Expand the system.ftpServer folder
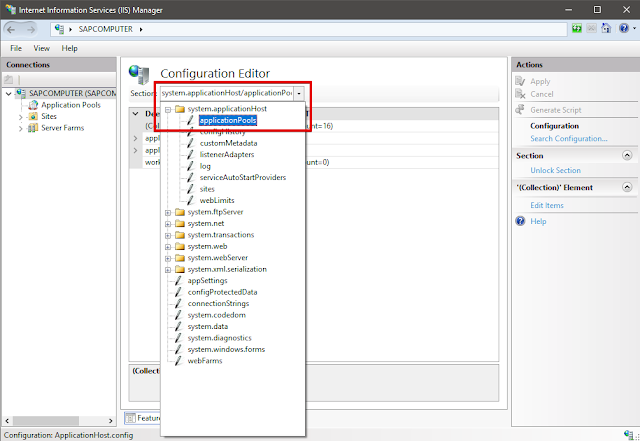The height and width of the screenshot is (441, 640). (x=168, y=213)
